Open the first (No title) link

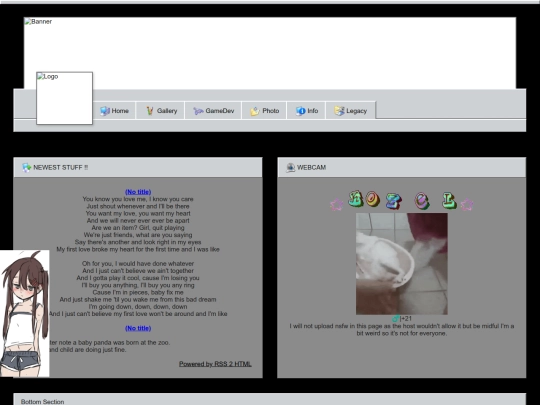138,192
